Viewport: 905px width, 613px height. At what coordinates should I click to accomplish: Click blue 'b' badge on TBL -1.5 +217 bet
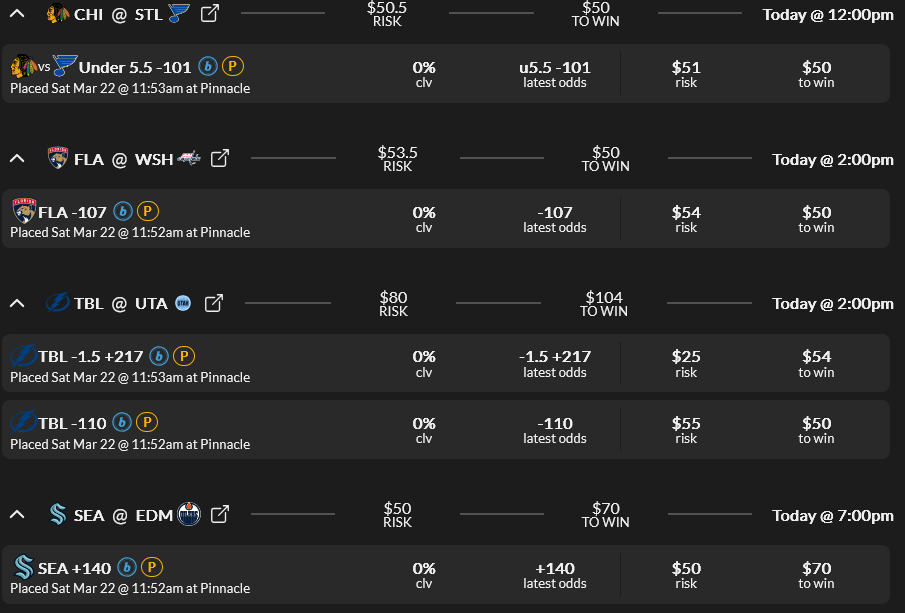point(159,356)
